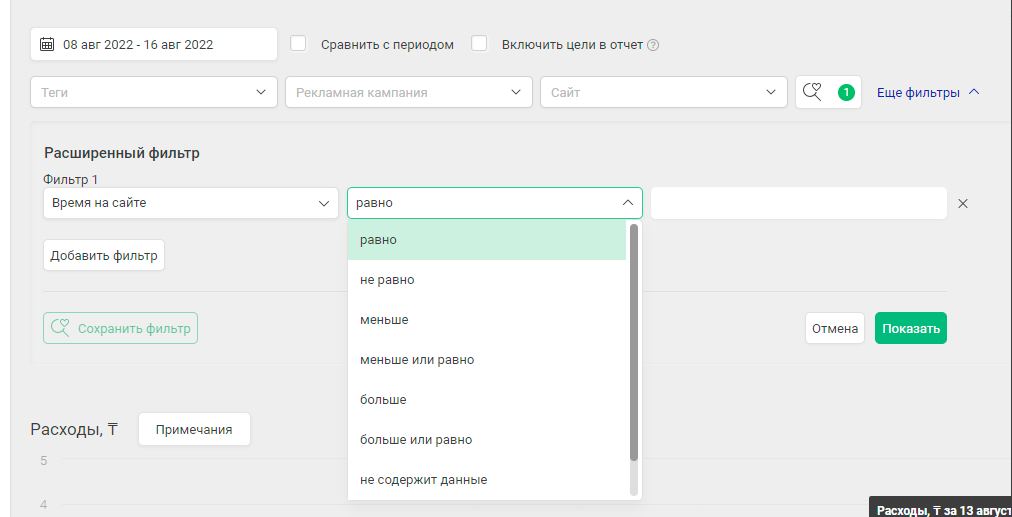Open the Сайт dropdown
Screen dimensions: 1012x517
click(x=663, y=92)
